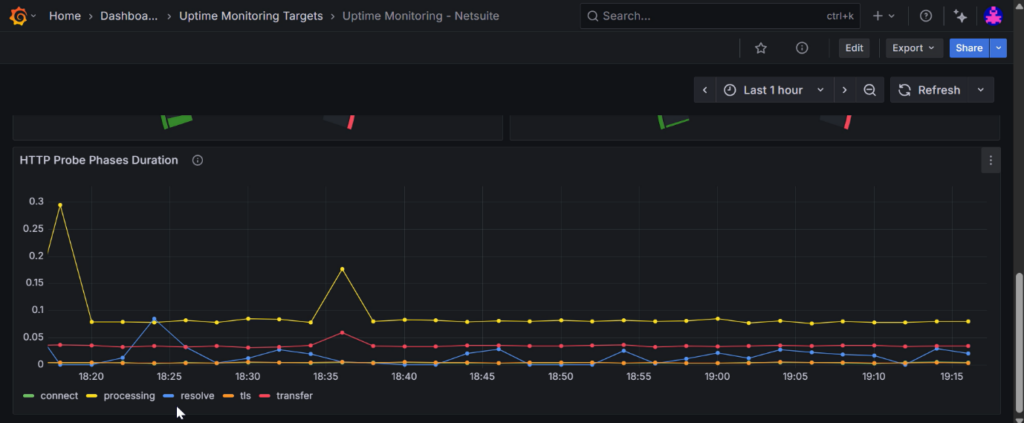Click the Share button

(968, 48)
